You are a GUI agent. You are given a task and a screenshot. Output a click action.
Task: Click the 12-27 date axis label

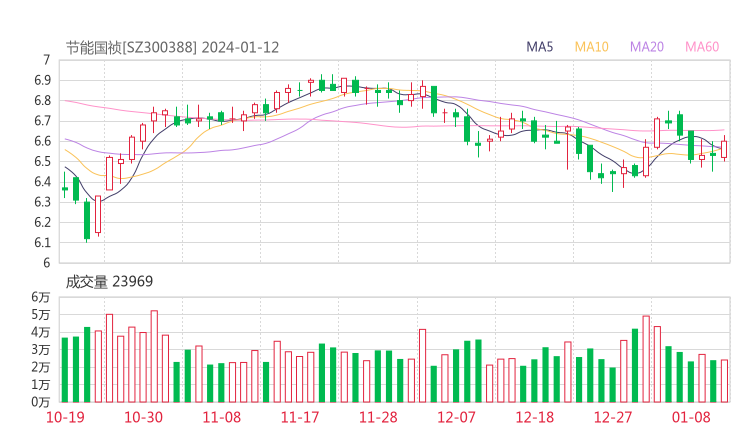click(613, 417)
